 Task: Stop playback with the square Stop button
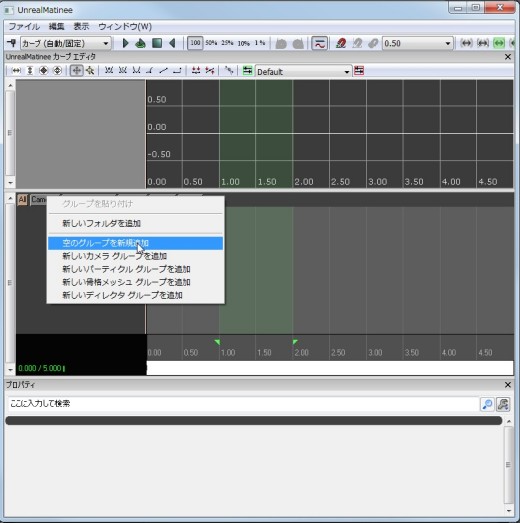pyautogui.click(x=157, y=43)
